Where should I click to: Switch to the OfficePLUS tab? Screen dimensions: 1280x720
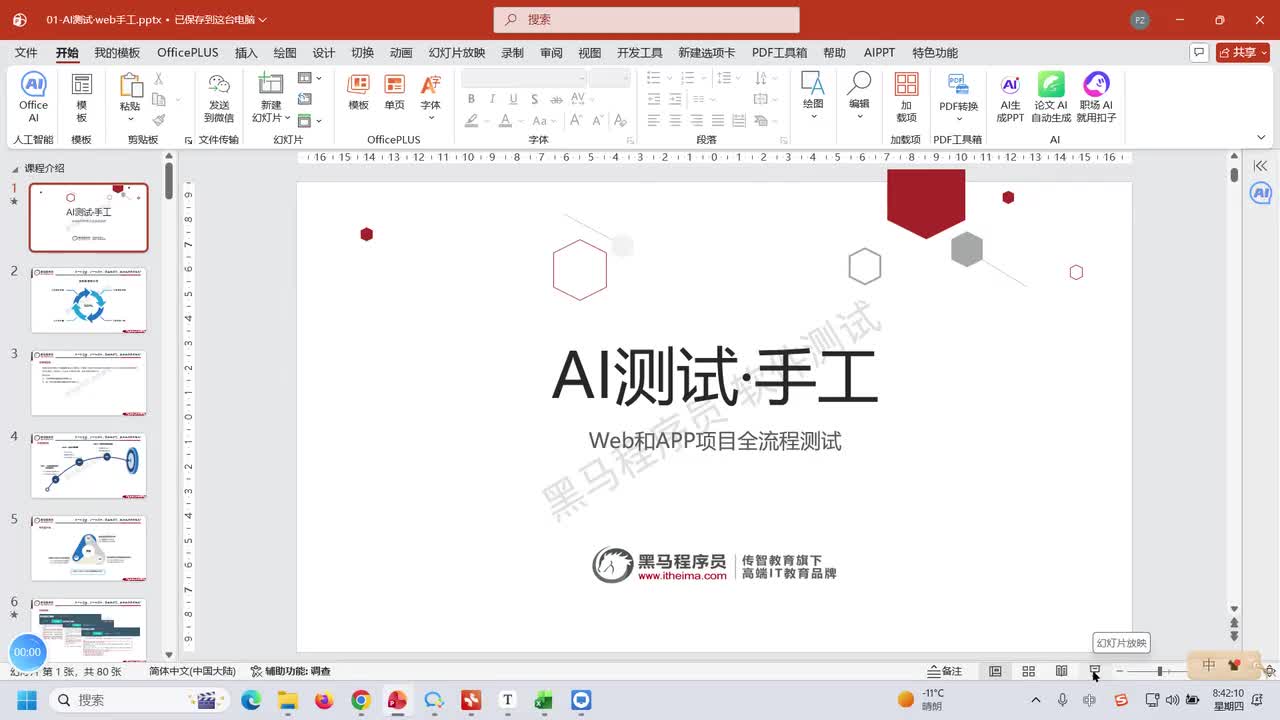pos(188,53)
